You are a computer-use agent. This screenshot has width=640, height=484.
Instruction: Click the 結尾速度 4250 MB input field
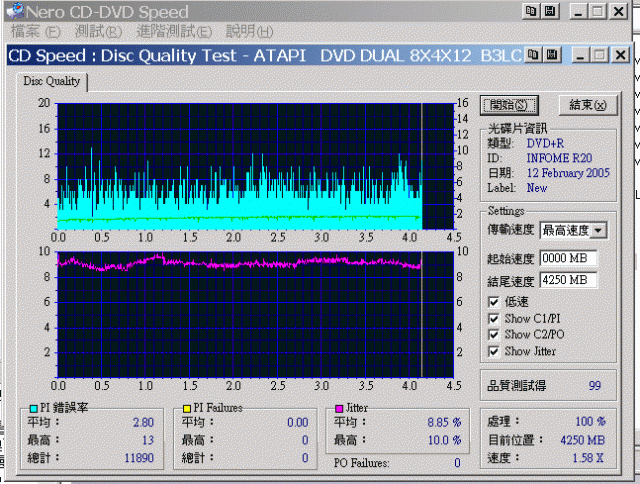coord(569,280)
